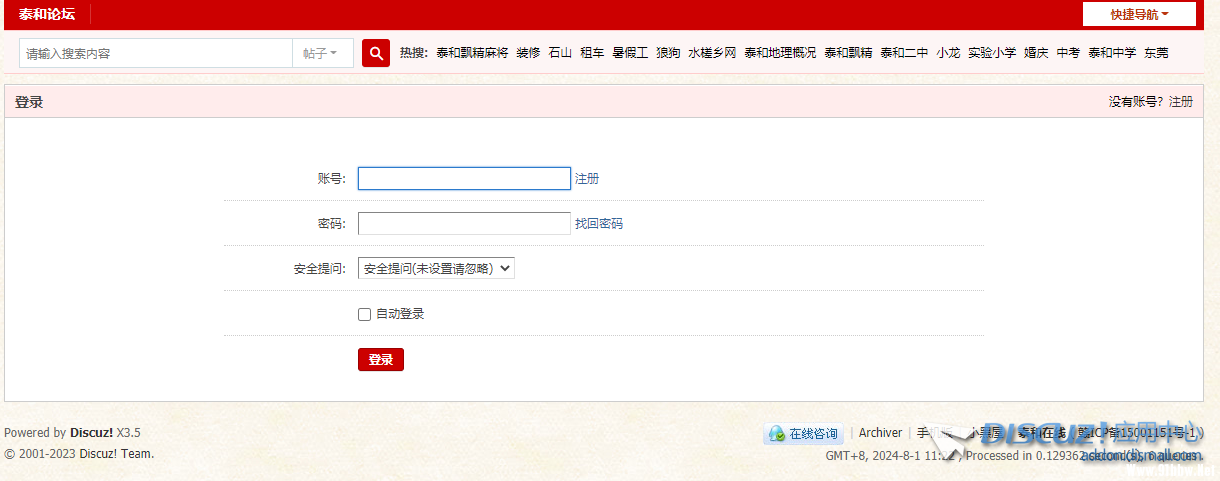The width and height of the screenshot is (1220, 481).
Task: Click 注册 link in login header bar
Action: click(1181, 102)
